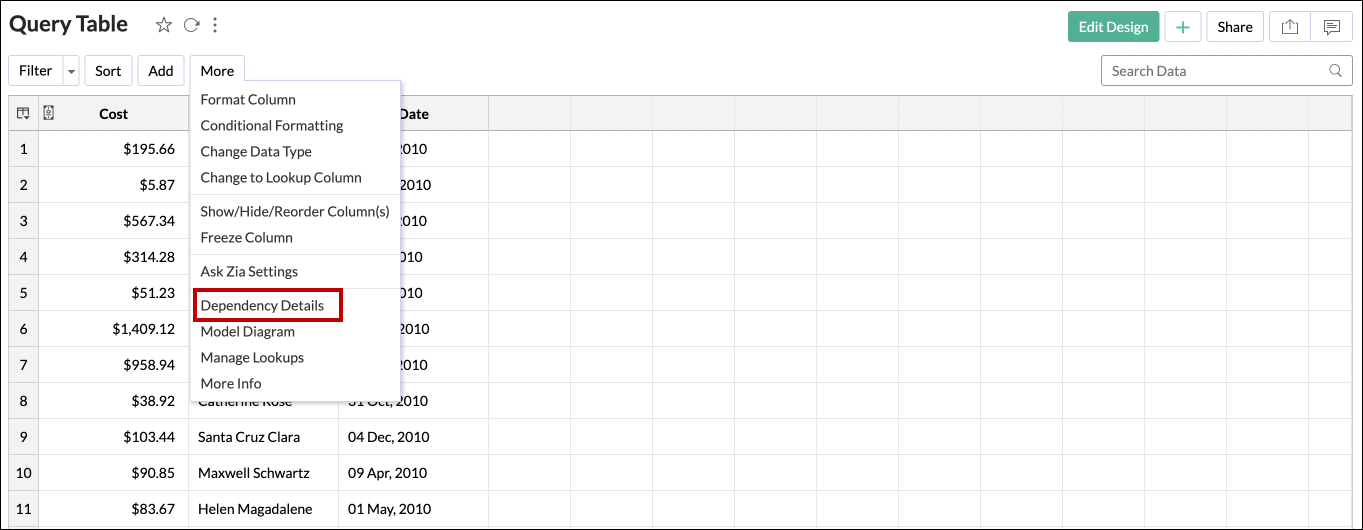Select Dependency Details from the menu
Image resolution: width=1363 pixels, height=530 pixels.
[262, 305]
